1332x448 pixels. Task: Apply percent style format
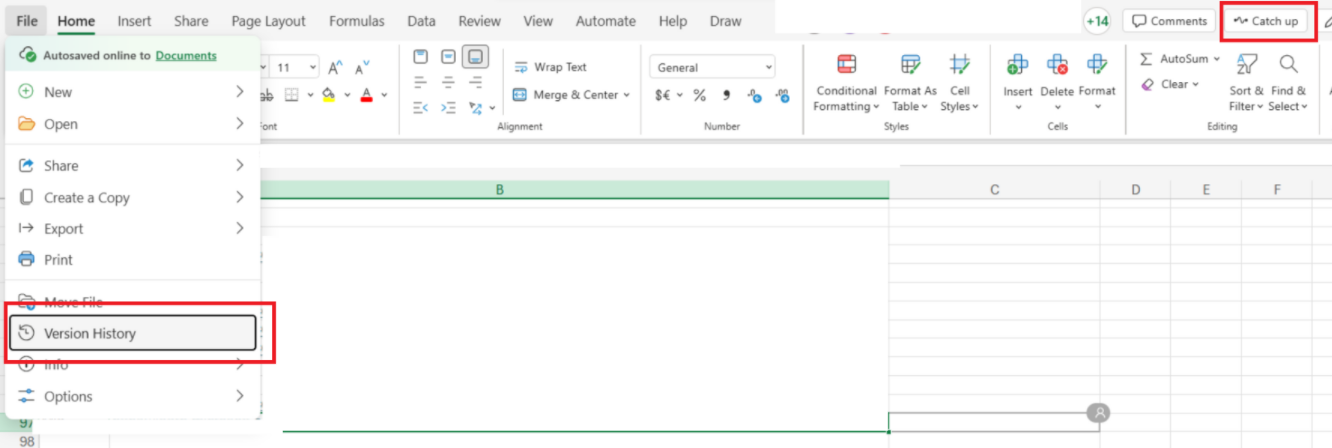coord(700,96)
